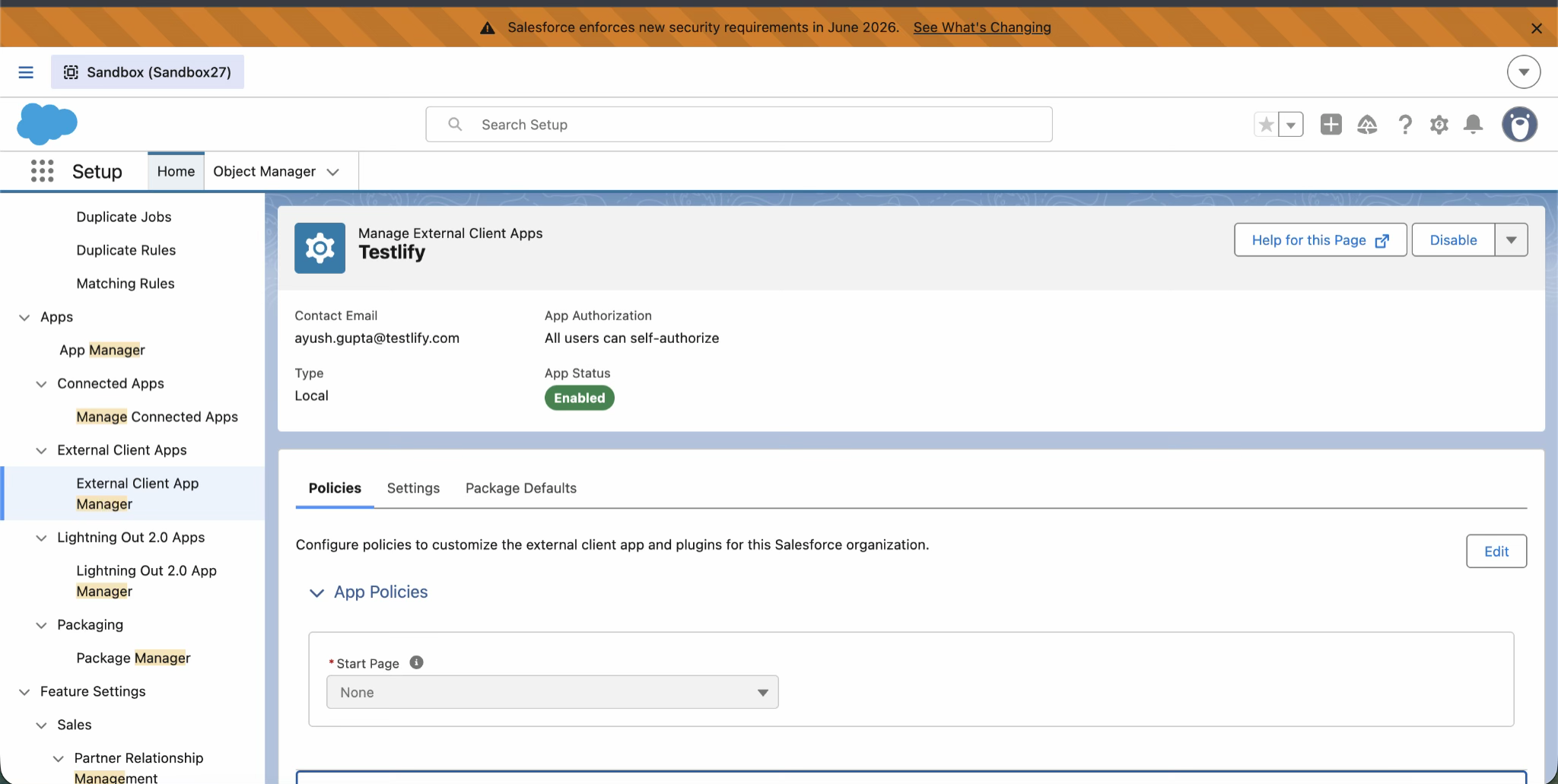Collapse the Connected Apps tree node
The height and width of the screenshot is (784, 1558).
41,384
